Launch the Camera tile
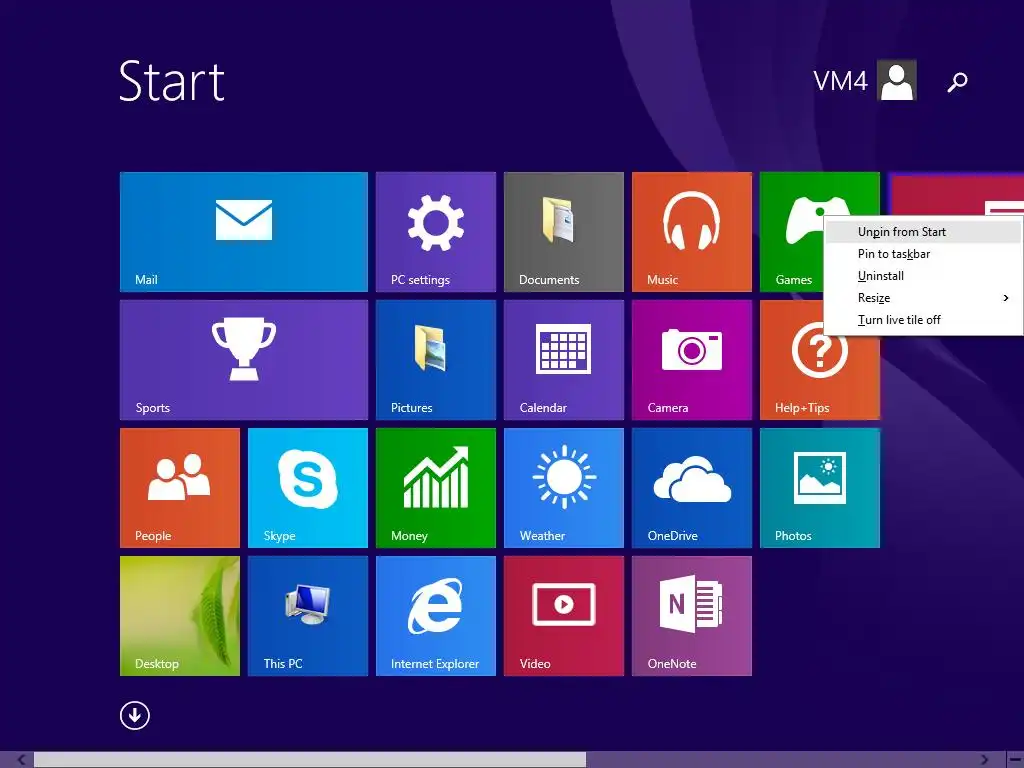The image size is (1024, 768). coord(692,360)
